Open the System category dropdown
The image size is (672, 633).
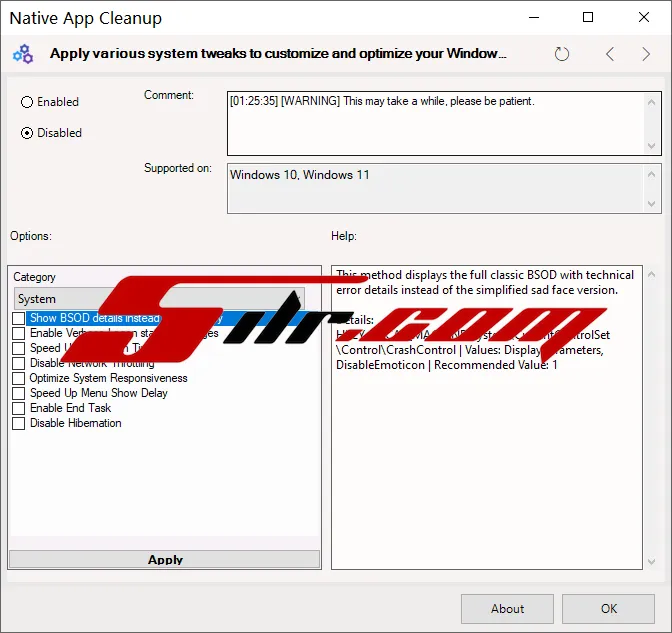(159, 299)
